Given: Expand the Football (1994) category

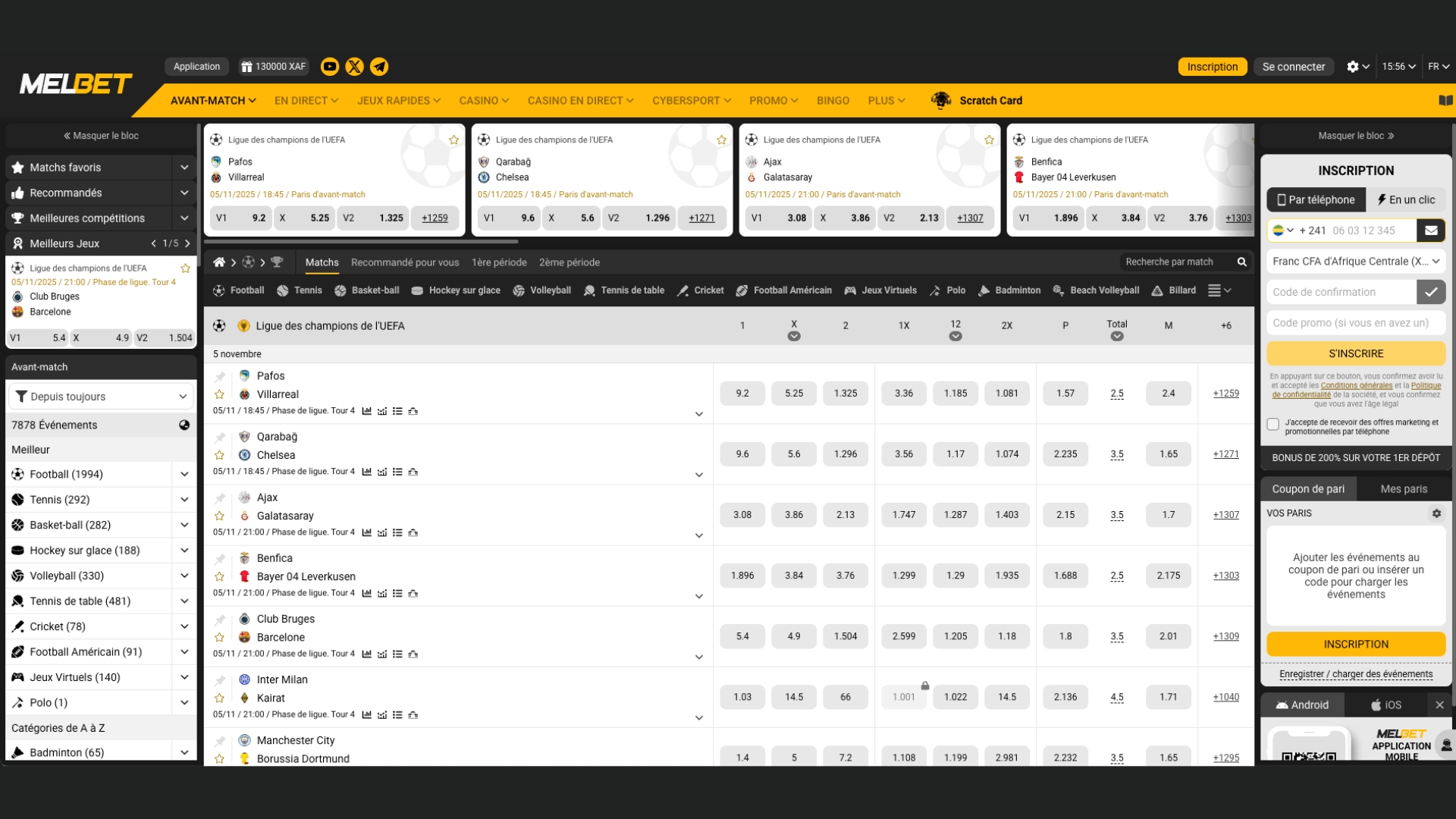Looking at the screenshot, I should click(184, 474).
